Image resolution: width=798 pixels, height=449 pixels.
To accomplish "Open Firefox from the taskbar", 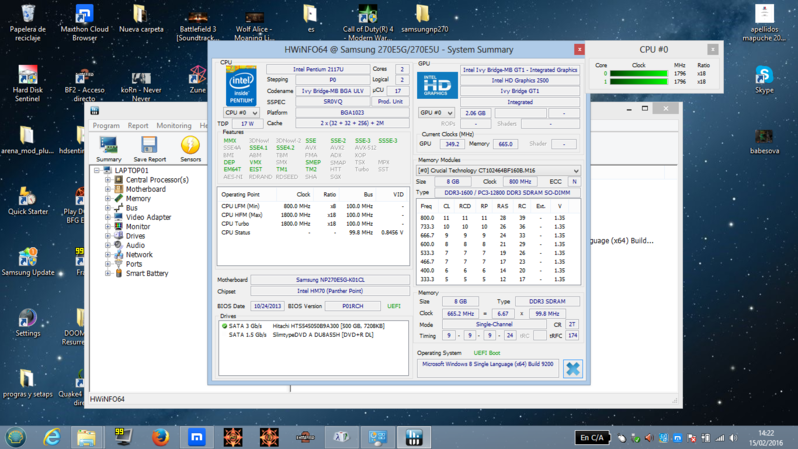I will coord(160,437).
